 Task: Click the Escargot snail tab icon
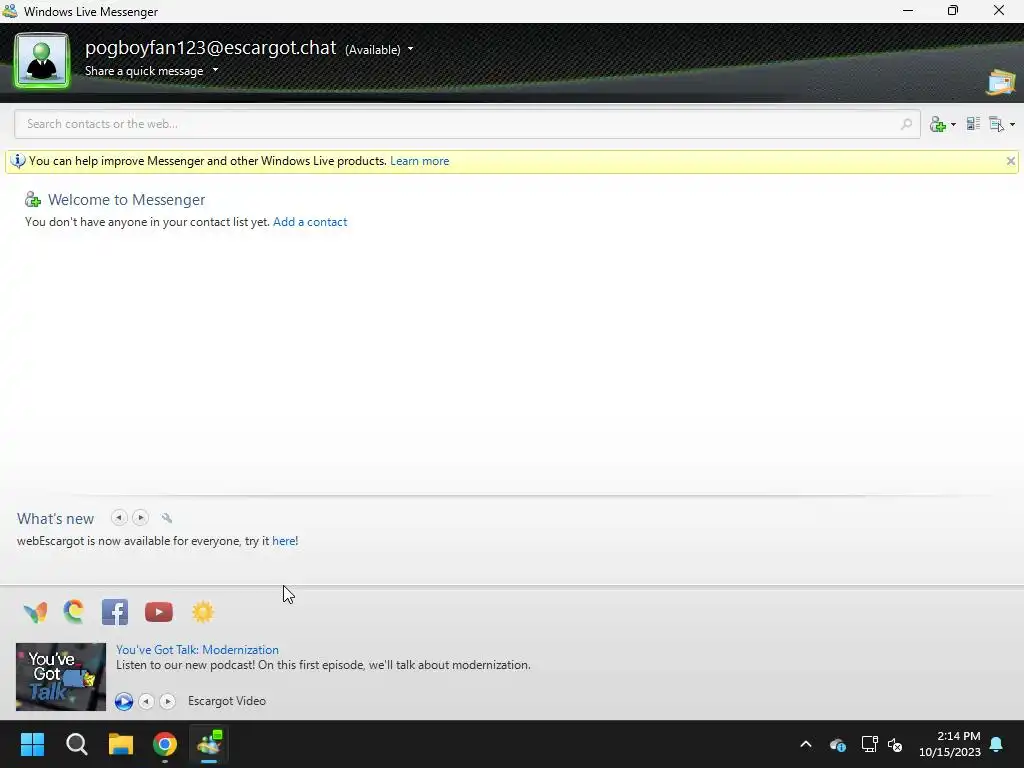(x=74, y=612)
